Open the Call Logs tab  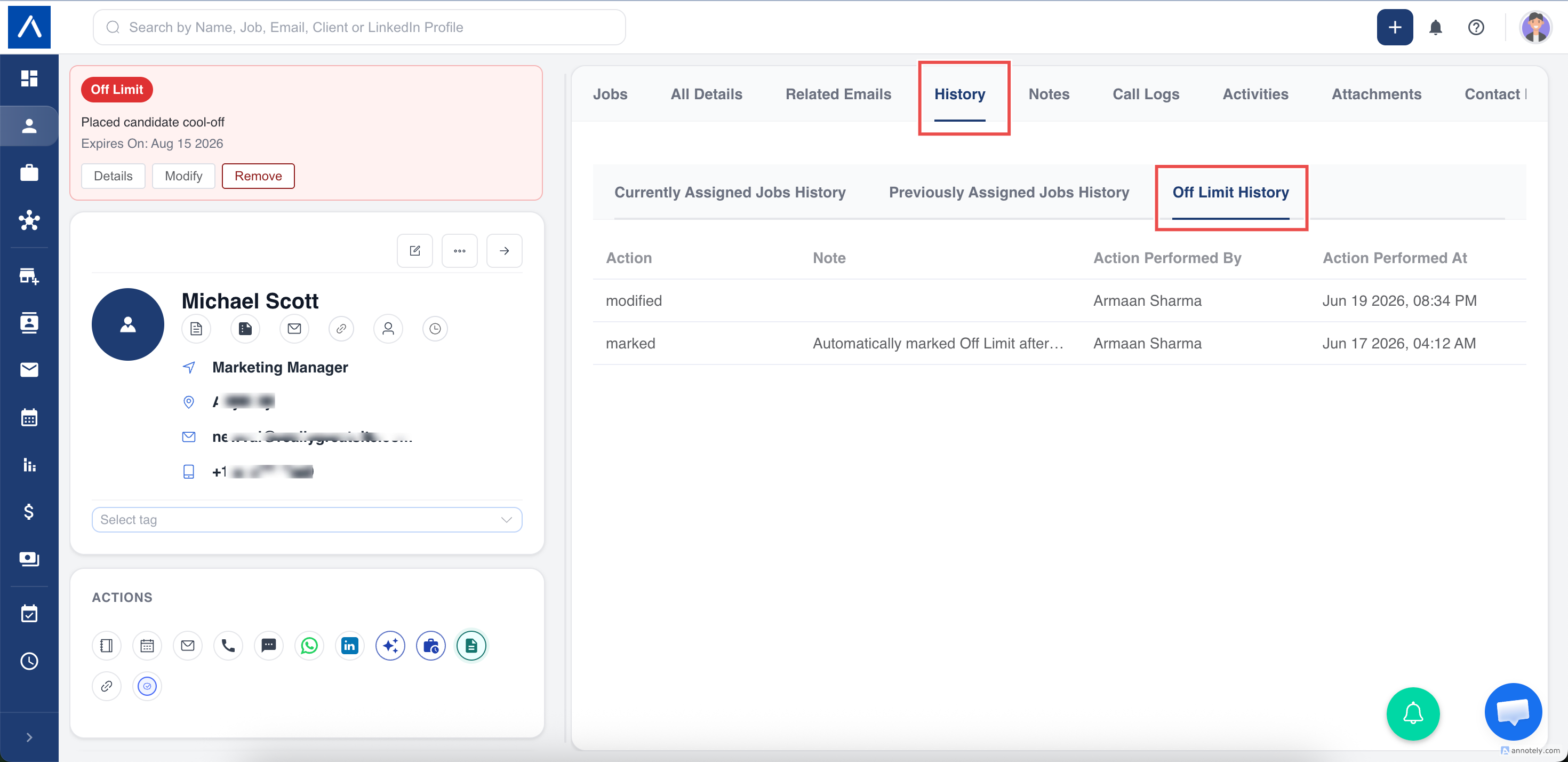[1146, 94]
